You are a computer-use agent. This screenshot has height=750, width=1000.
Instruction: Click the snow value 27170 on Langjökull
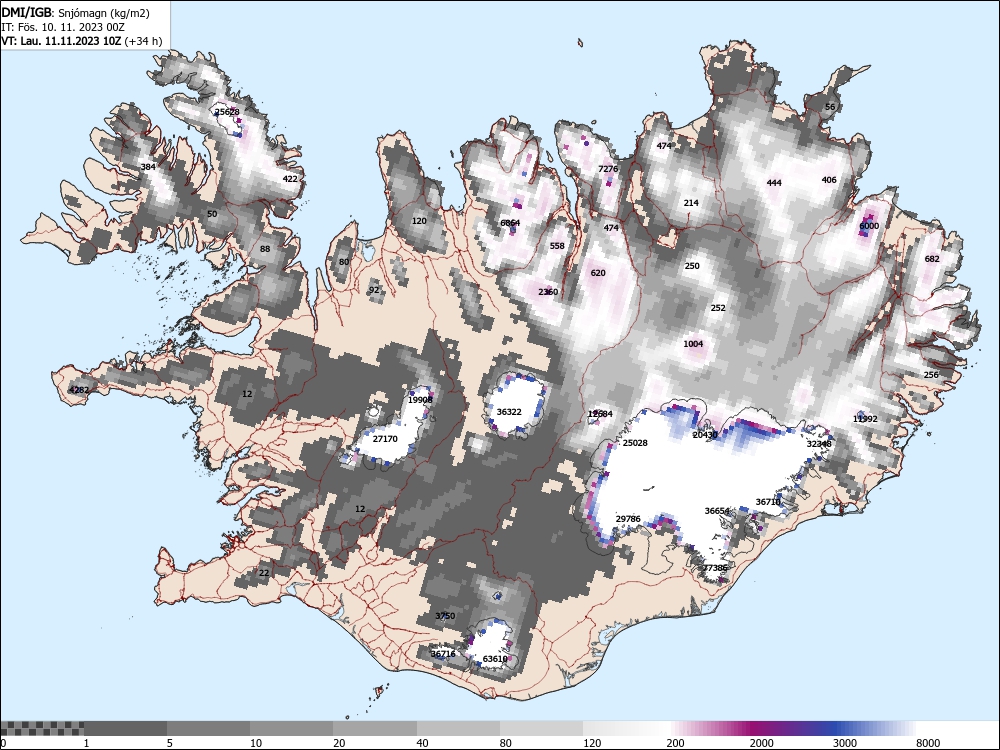[385, 439]
